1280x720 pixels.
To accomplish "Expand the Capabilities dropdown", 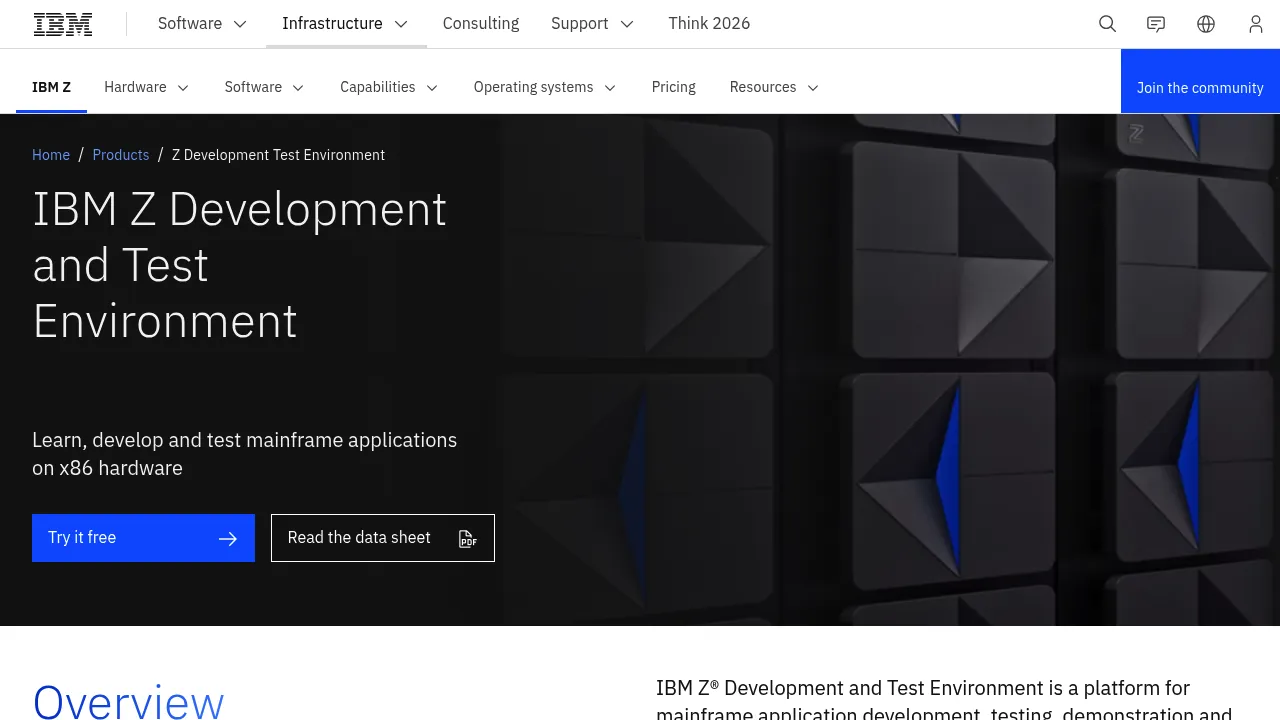I will coord(389,87).
